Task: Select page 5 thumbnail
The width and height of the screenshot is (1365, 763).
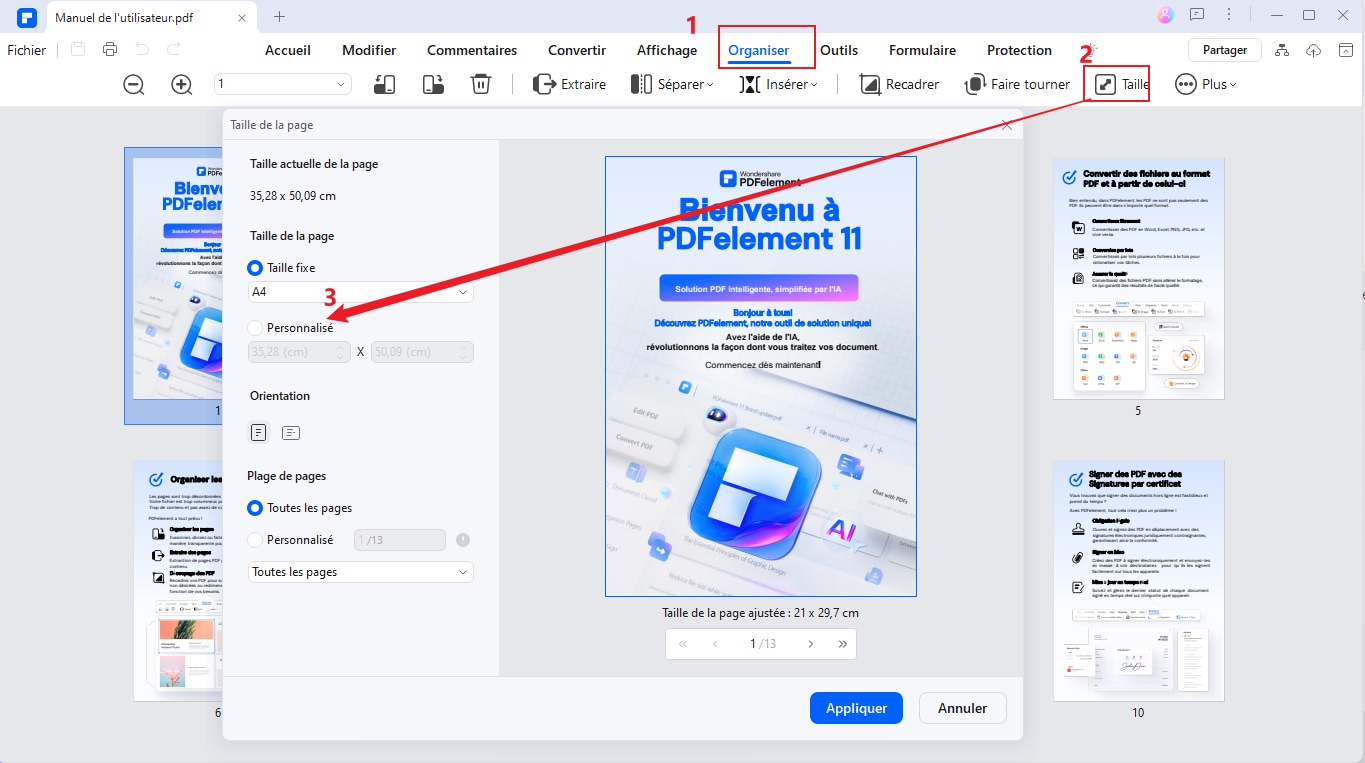Action: (1138, 278)
